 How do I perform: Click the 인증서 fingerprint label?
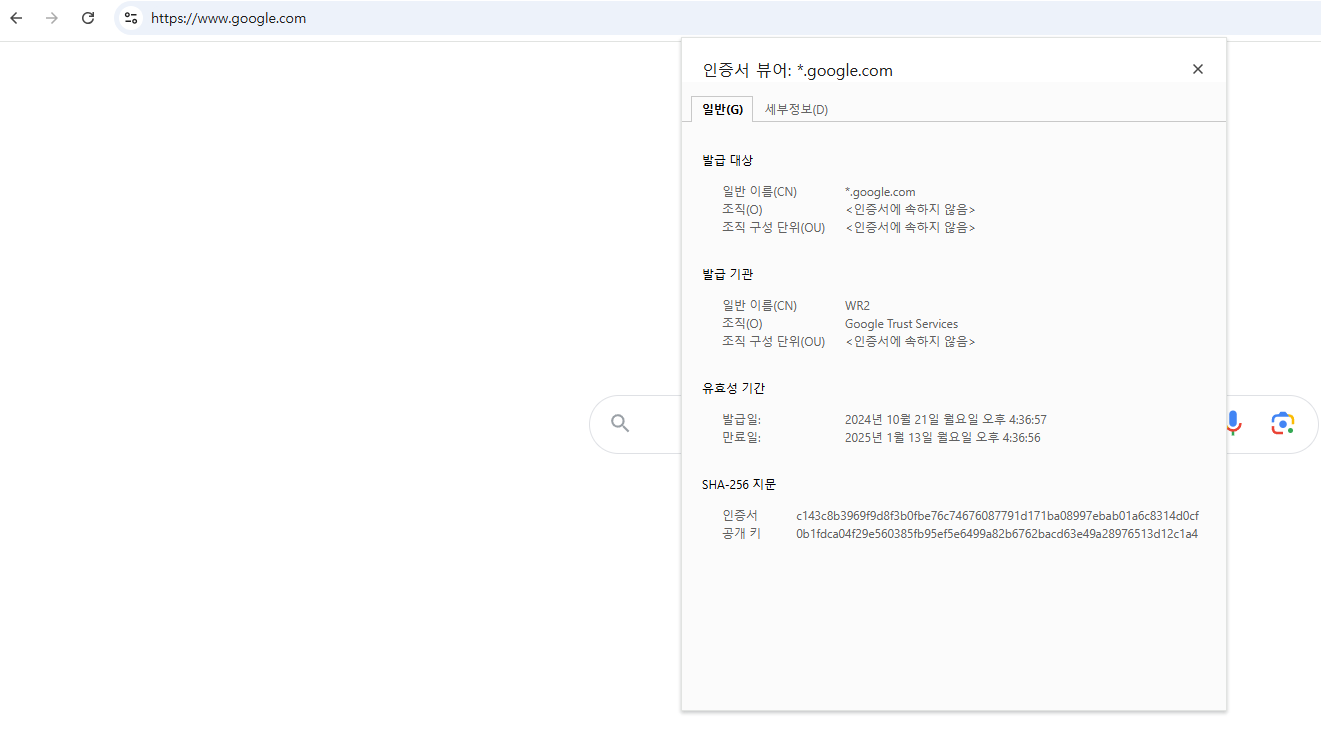point(740,516)
